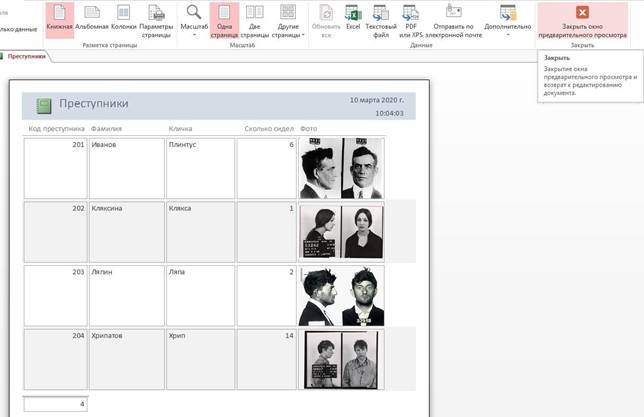Click the Масштаб magnifier icon
Image resolution: width=644 pixels, height=417 pixels.
click(x=194, y=12)
